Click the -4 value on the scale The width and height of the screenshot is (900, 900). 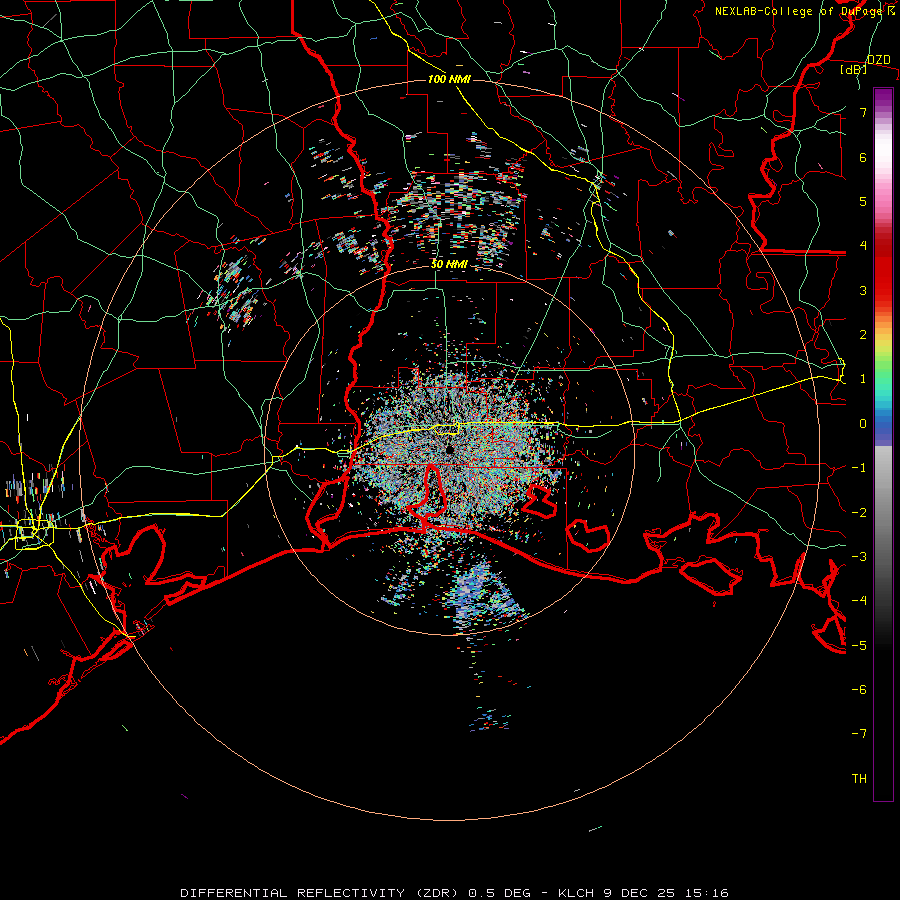[x=859, y=600]
